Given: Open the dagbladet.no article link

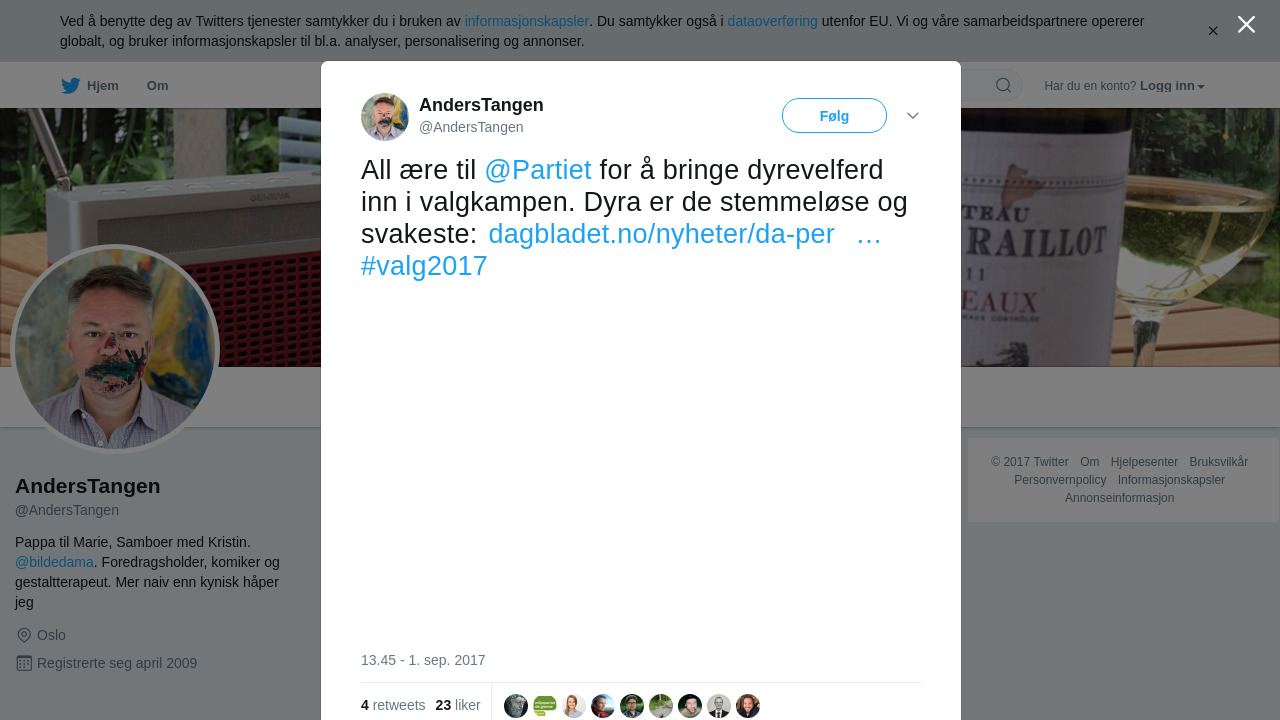Looking at the screenshot, I should tap(661, 234).
